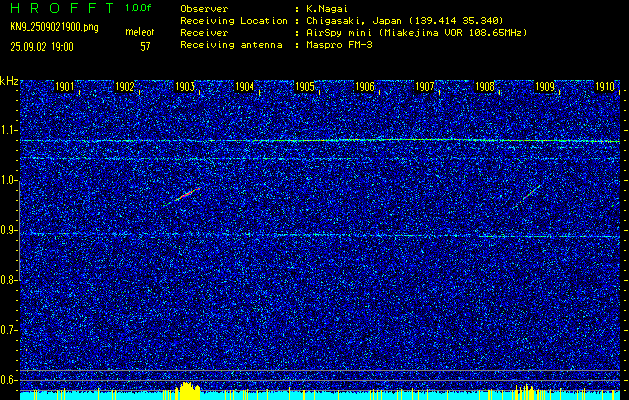
Task: Click the 0.9 kHz axis label
Action: click(8, 230)
